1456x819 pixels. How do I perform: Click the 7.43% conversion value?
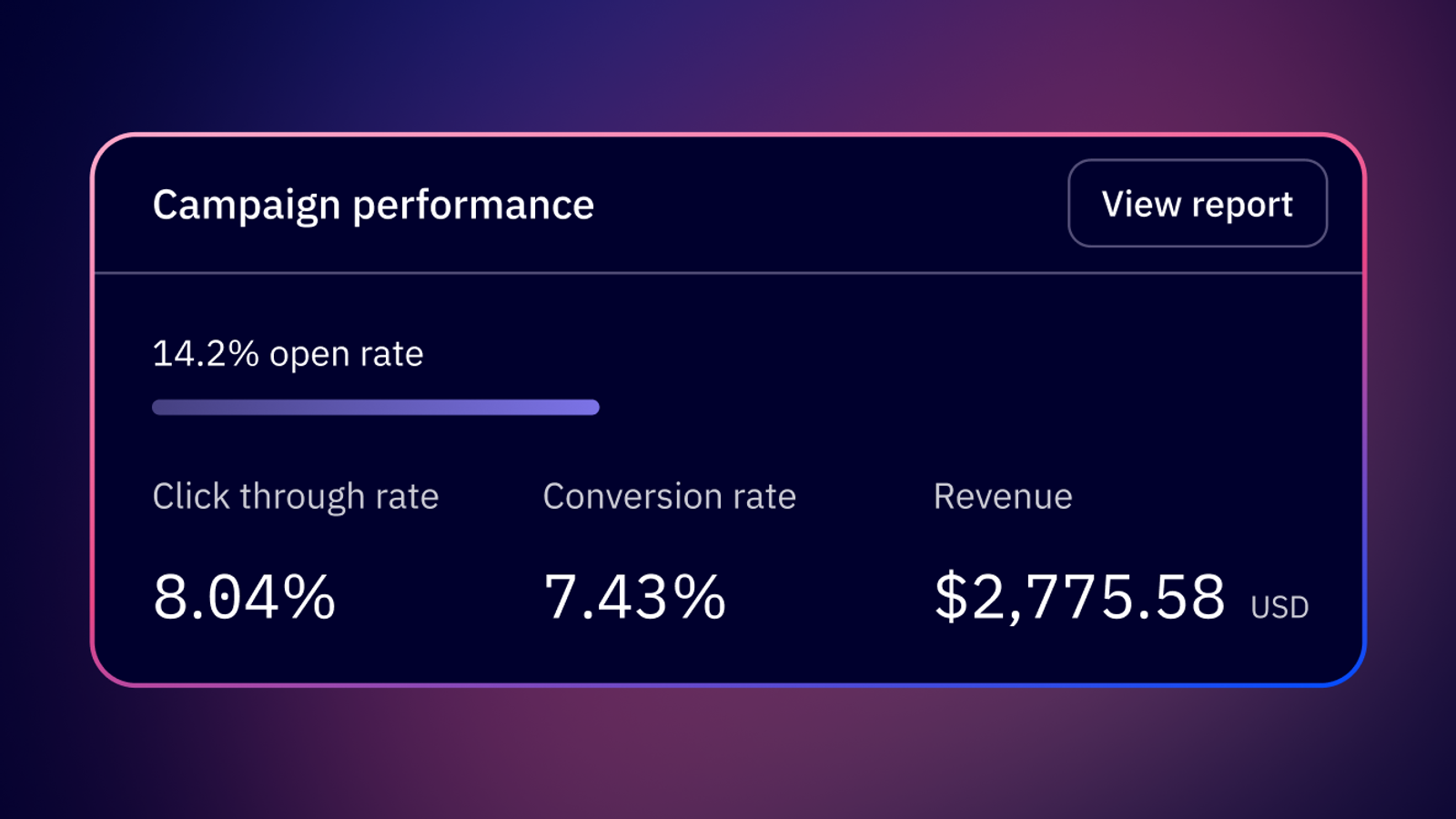coord(634,598)
